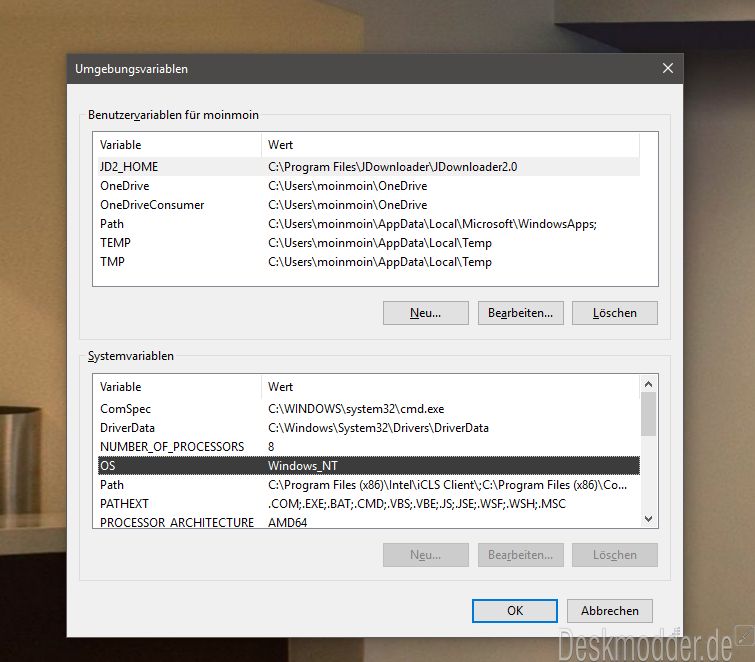Screen dimensions: 755x662
Task: Click Löschen under Benutzervariablen
Action: (x=614, y=313)
